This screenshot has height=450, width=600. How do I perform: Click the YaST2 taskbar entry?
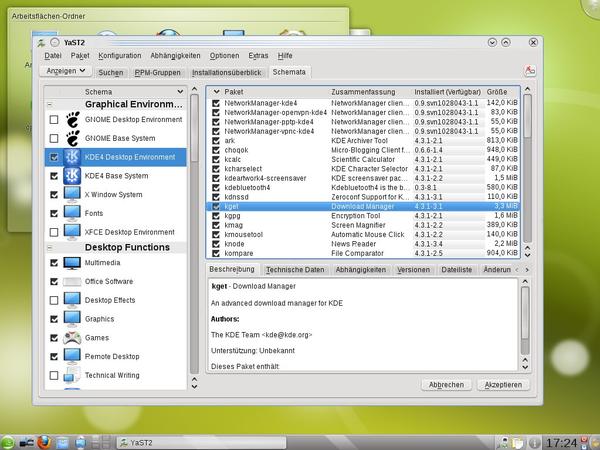(x=201, y=443)
